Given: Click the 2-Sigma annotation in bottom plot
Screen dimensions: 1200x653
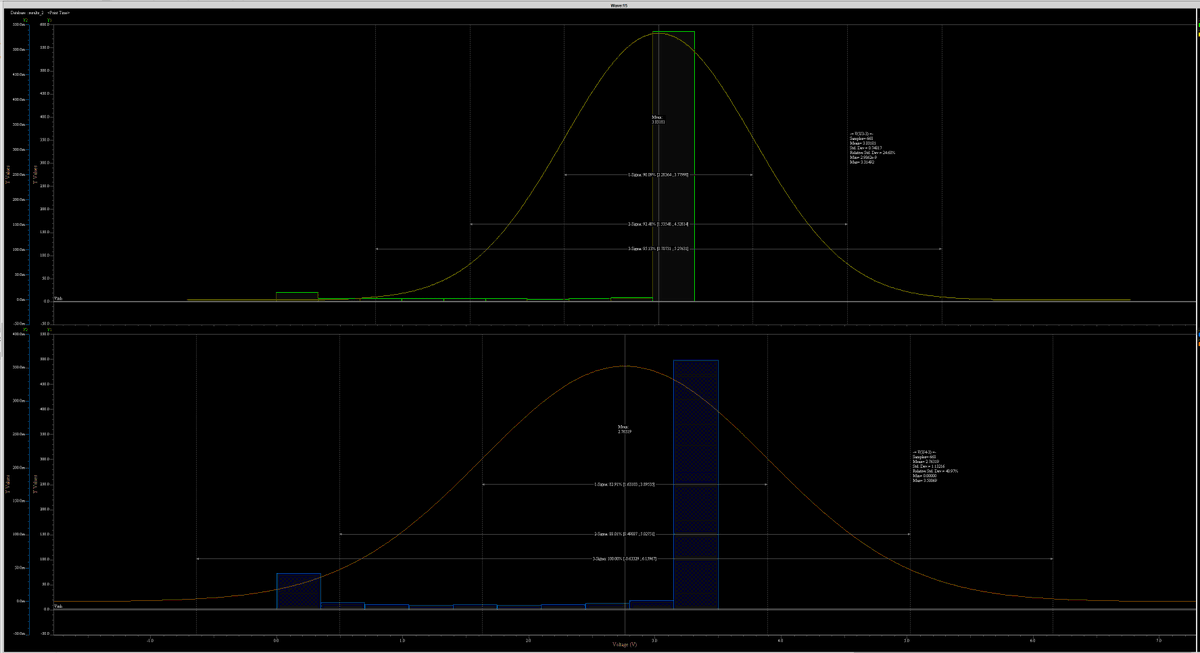Looking at the screenshot, I should click(624, 534).
